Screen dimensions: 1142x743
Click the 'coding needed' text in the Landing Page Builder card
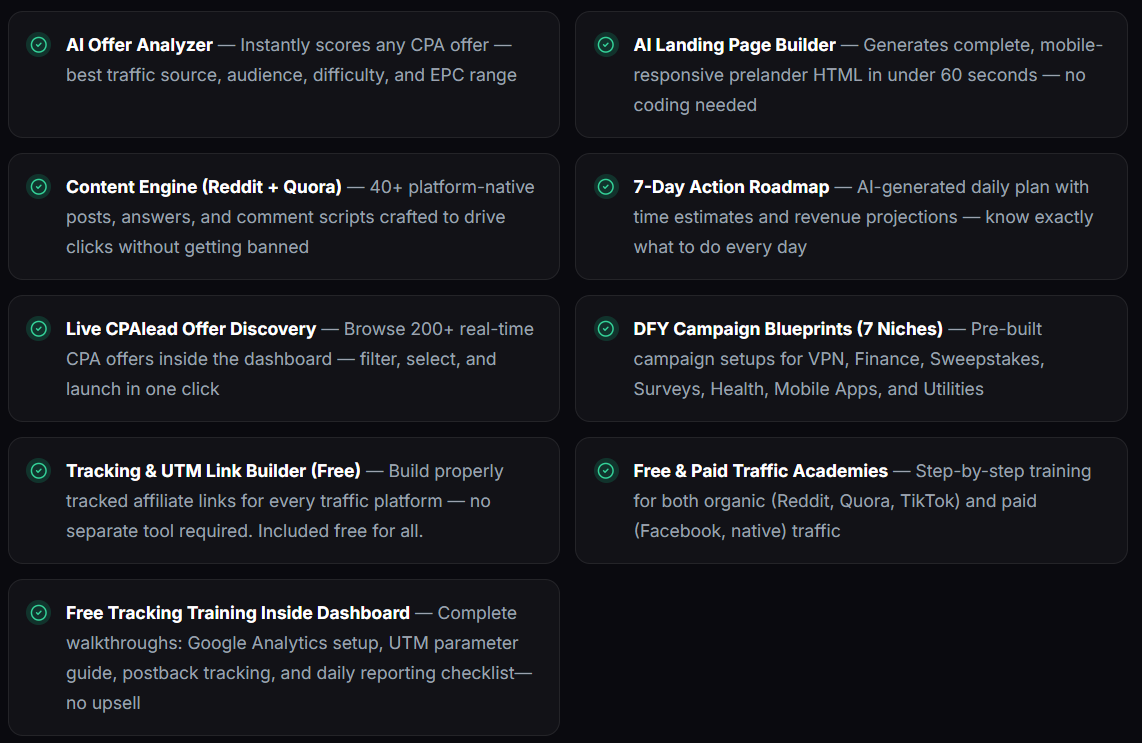(695, 106)
